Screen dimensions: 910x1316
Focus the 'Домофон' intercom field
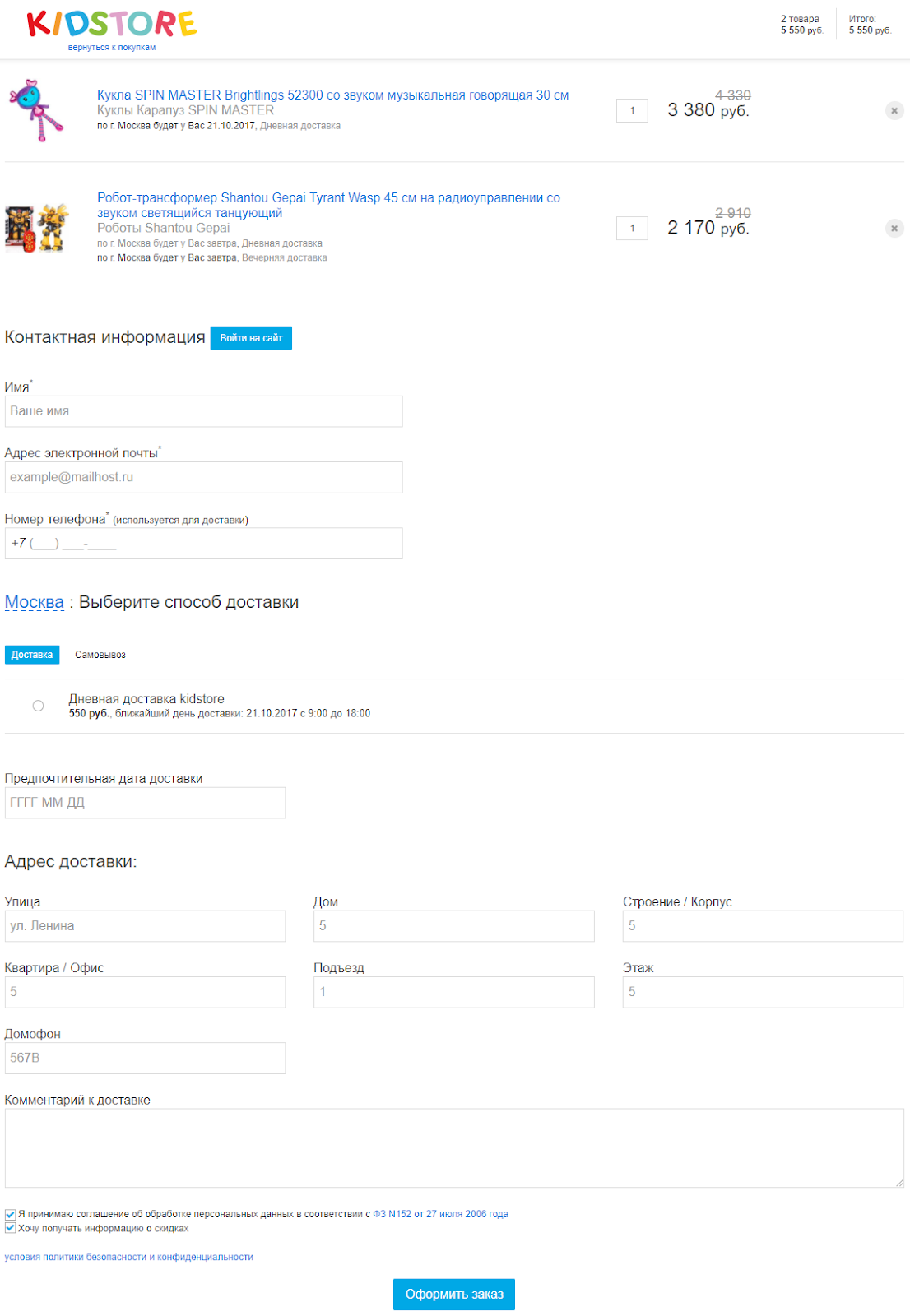pyautogui.click(x=145, y=1058)
